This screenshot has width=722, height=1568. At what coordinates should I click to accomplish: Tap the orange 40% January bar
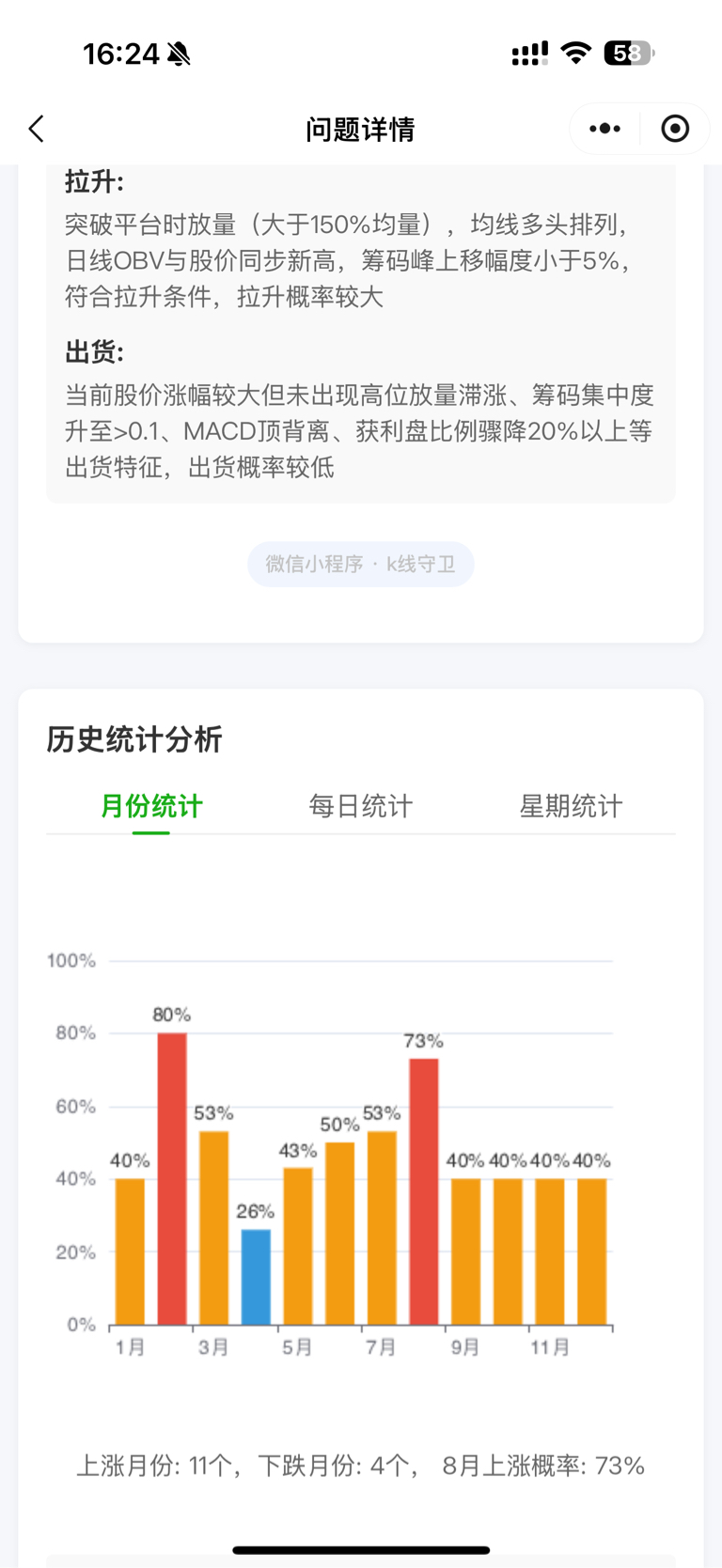[130, 1251]
